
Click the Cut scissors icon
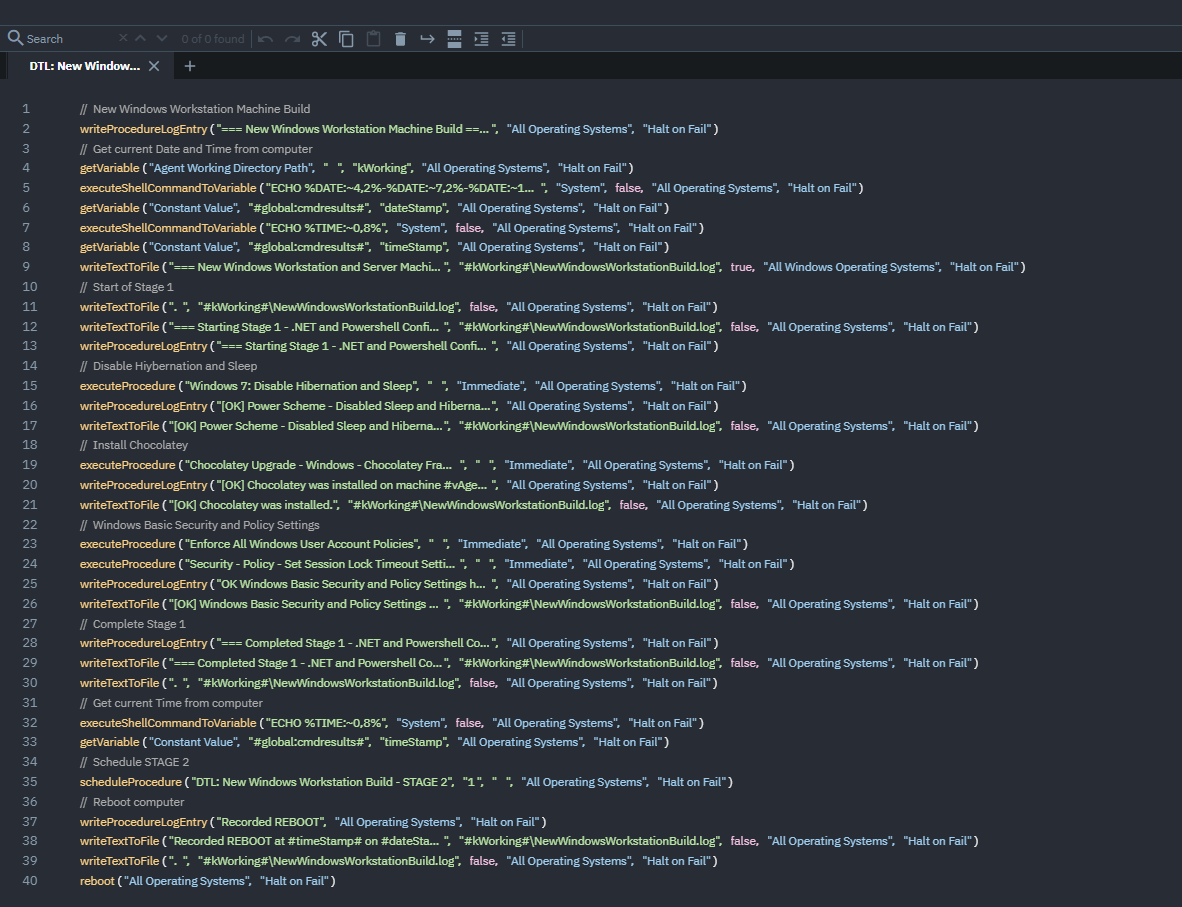pos(319,39)
